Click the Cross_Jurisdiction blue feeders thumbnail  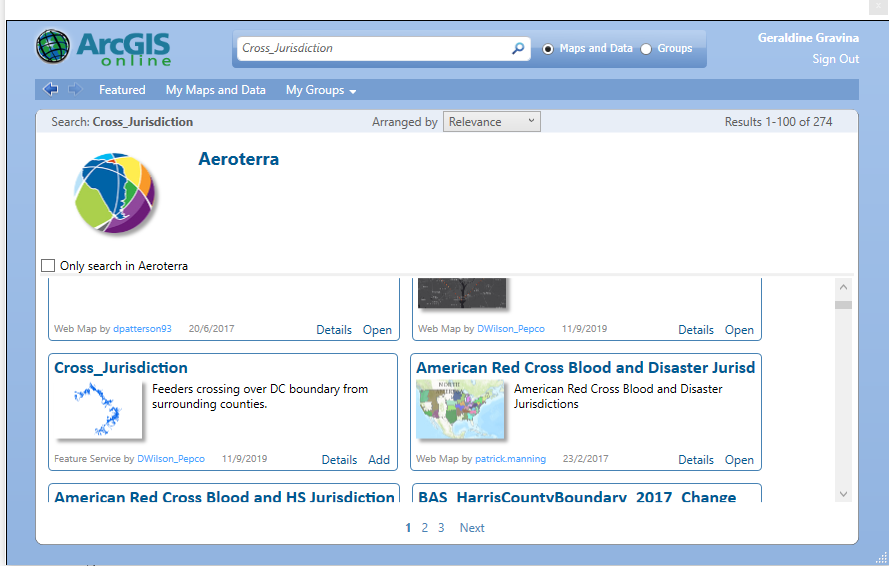(98, 409)
